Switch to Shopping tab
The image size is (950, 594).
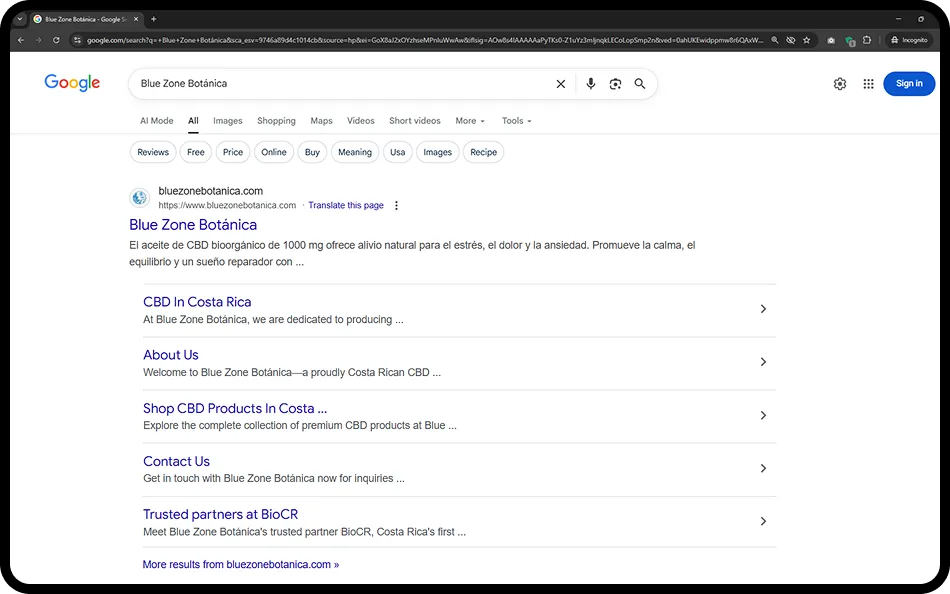pos(276,121)
